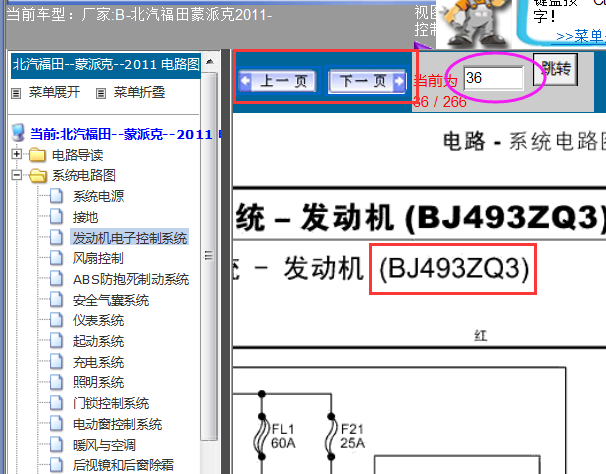Click the document icon beside 电动窗控制系统
Image resolution: width=606 pixels, height=474 pixels.
[x=56, y=424]
